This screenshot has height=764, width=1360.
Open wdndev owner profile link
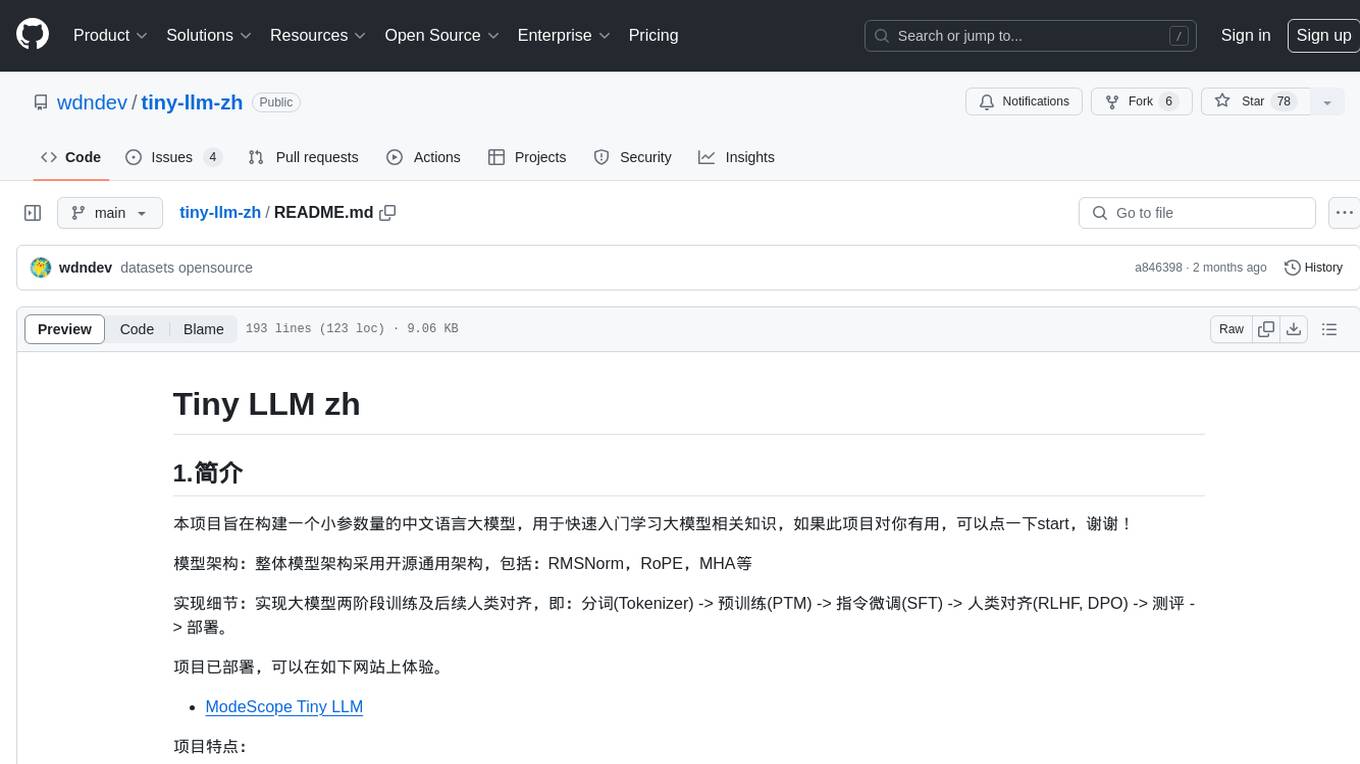92,102
